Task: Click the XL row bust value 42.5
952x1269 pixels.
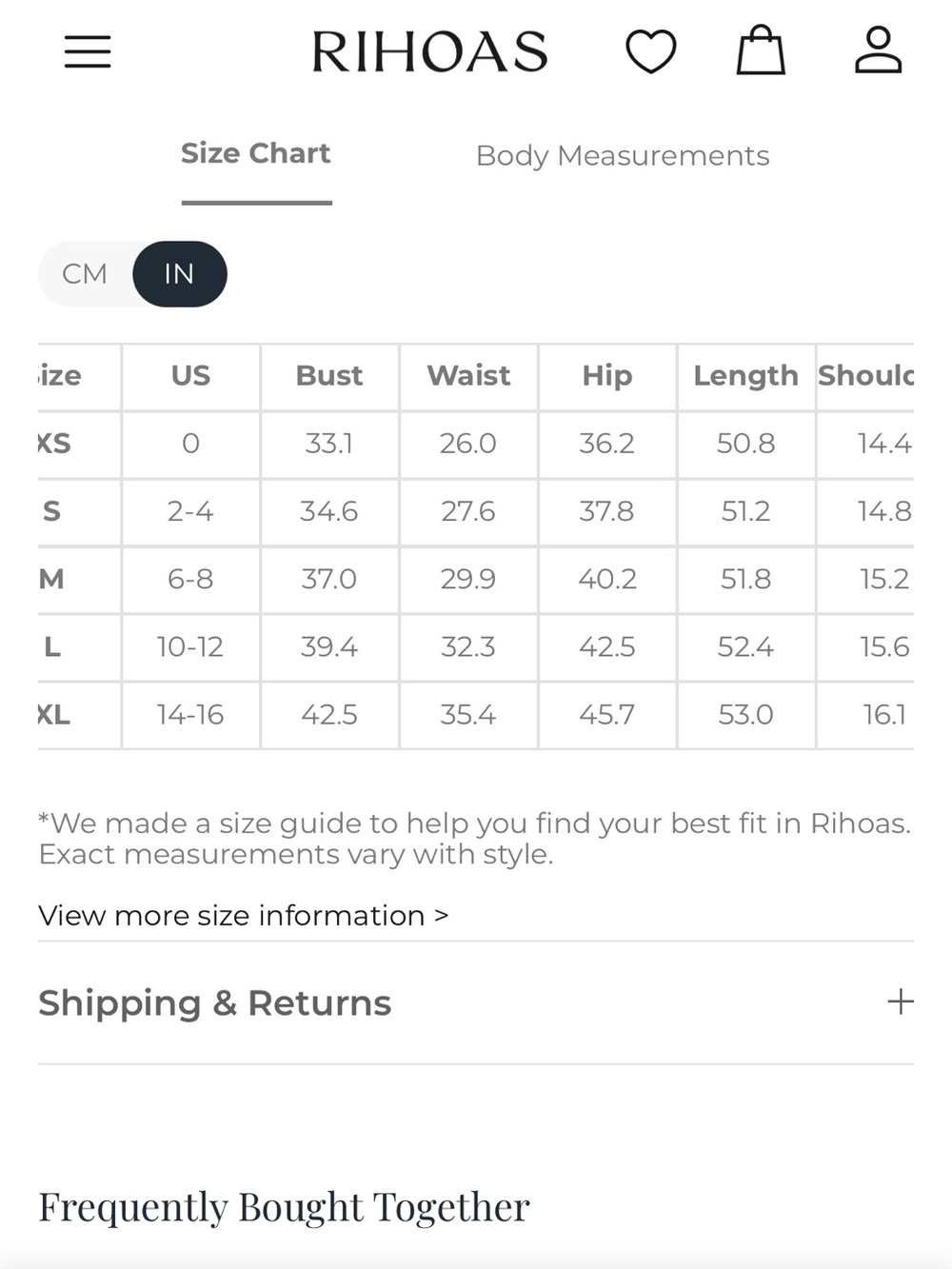Action: [329, 715]
